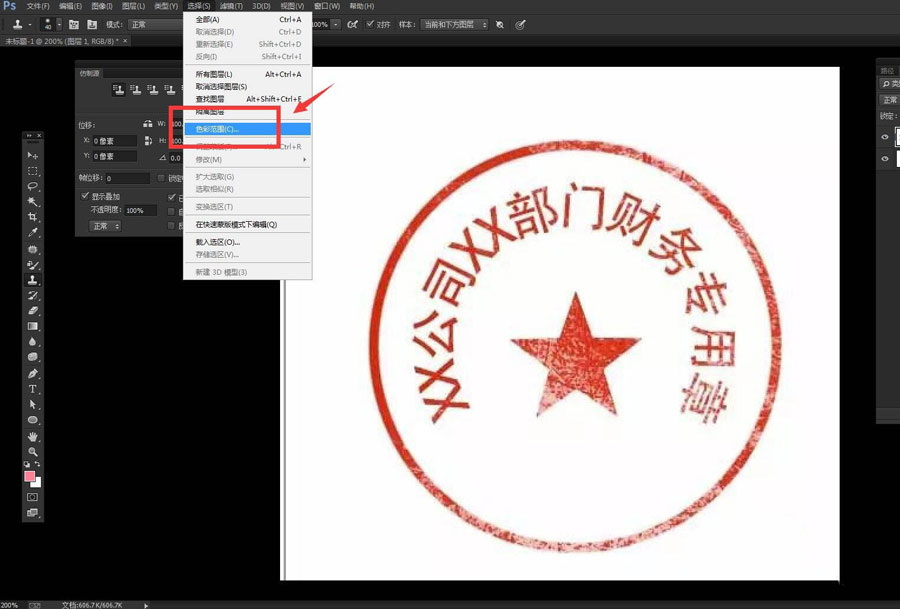Screen dimensions: 900x609
Task: Swap foreground and background colors
Action: pyautogui.click(x=38, y=464)
